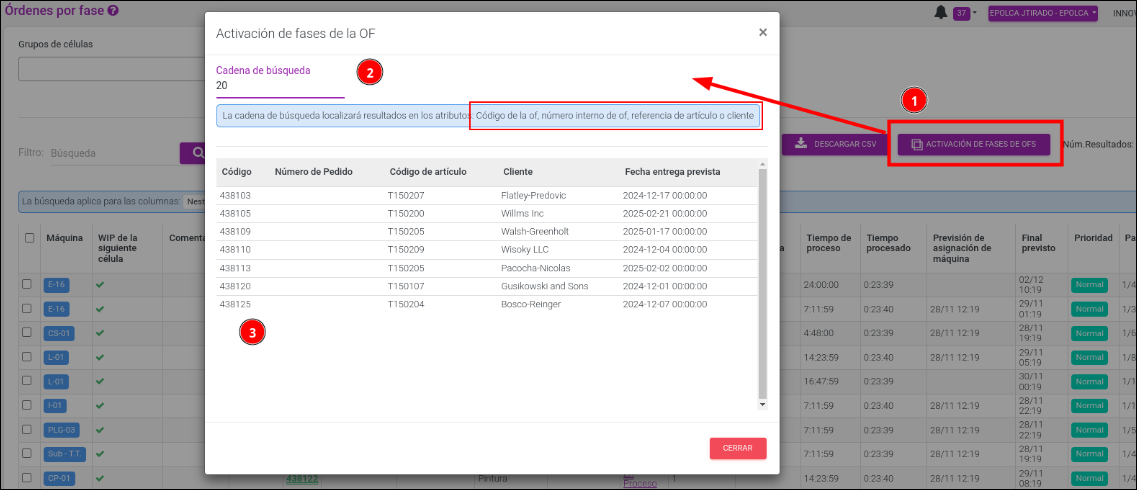
Task: Click WIP green check in the CP-01 row
Action: [101, 478]
